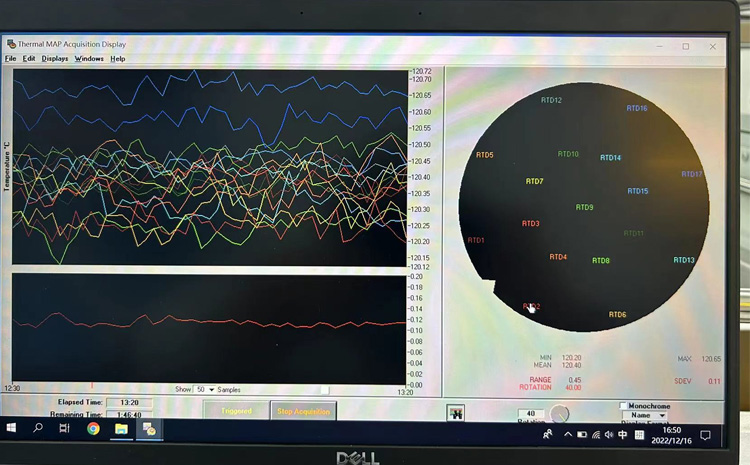Click the Chinese IME 中 indicator
750x465 pixels.
tap(622, 434)
